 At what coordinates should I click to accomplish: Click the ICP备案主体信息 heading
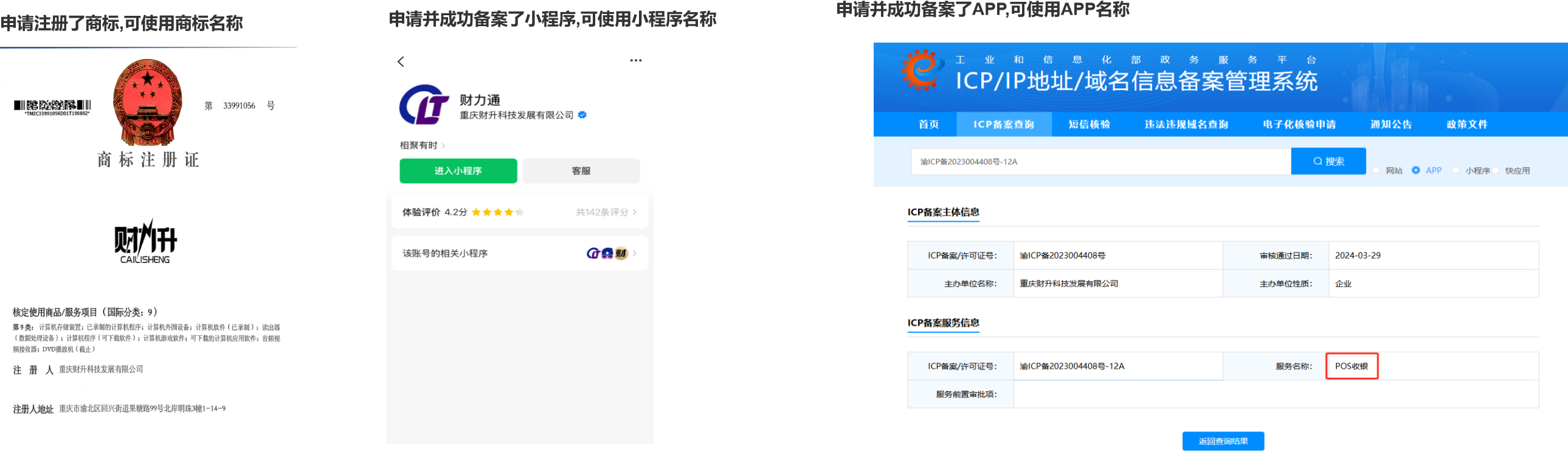point(943,212)
